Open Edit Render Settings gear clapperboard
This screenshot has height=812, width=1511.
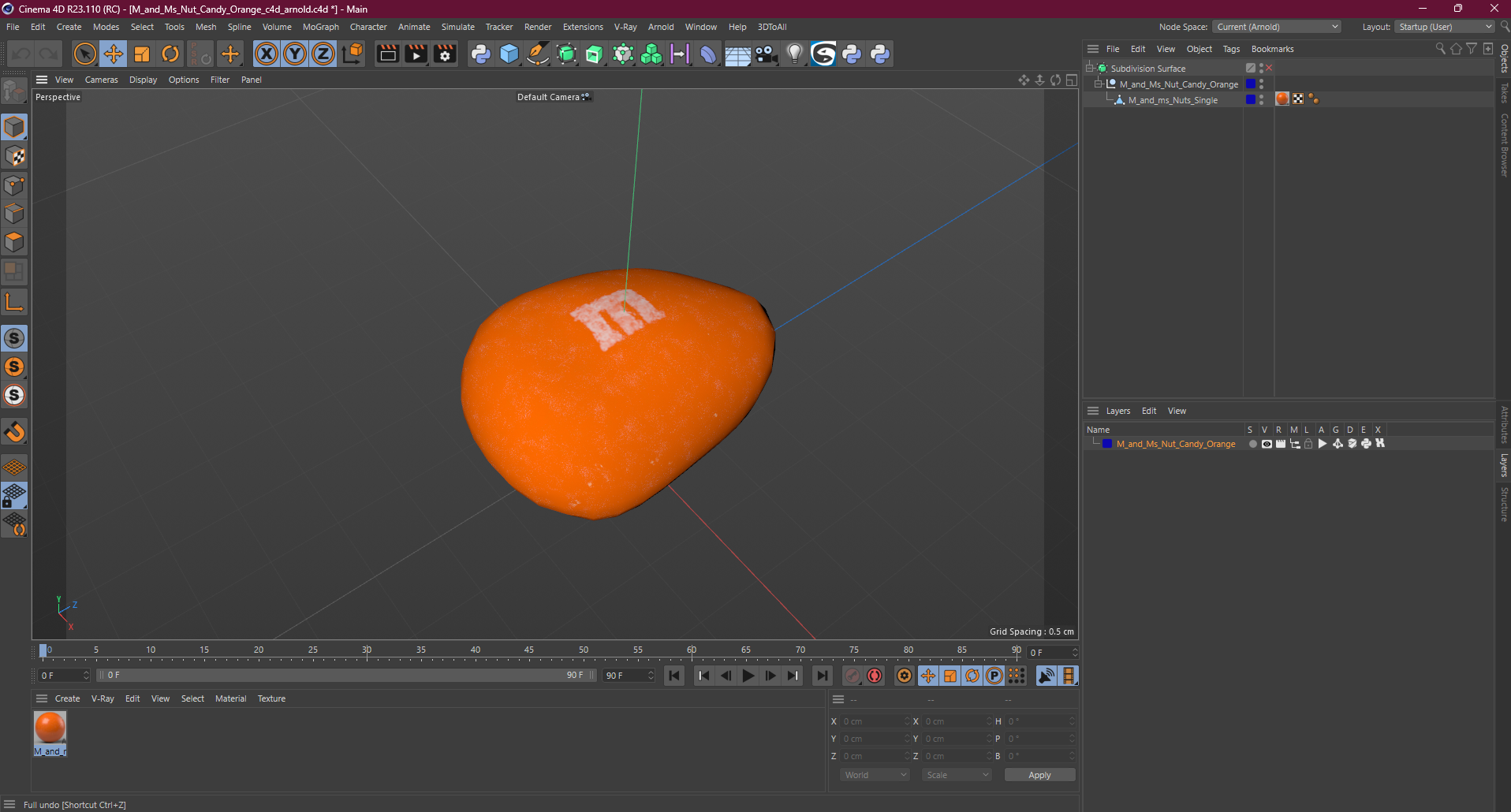click(x=446, y=54)
